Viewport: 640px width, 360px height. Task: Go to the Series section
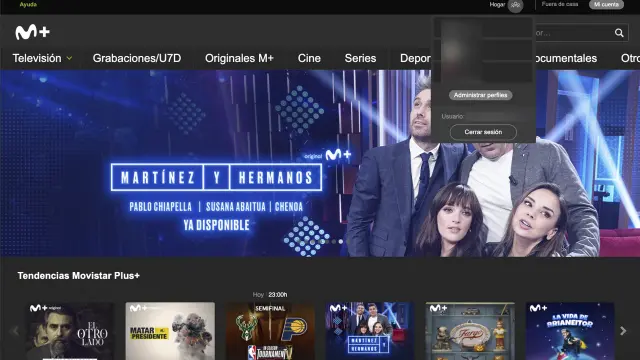[360, 58]
